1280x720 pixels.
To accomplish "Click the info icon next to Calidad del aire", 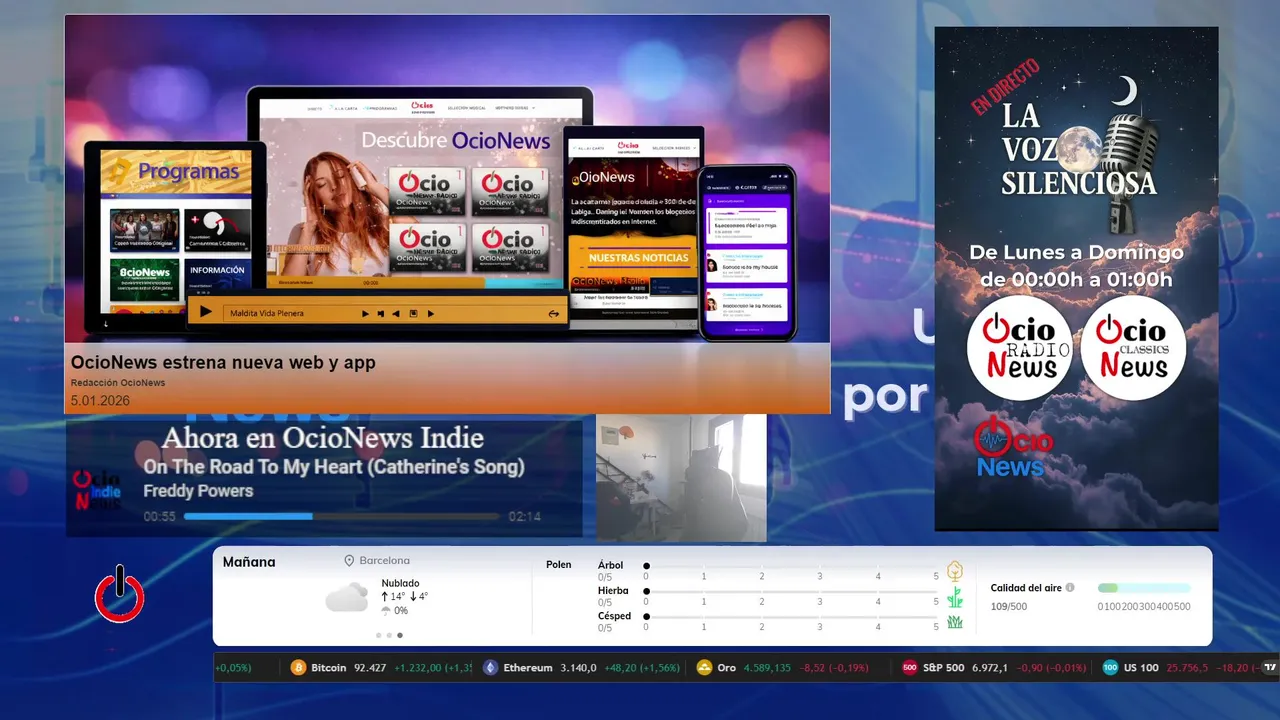I will coord(1070,588).
